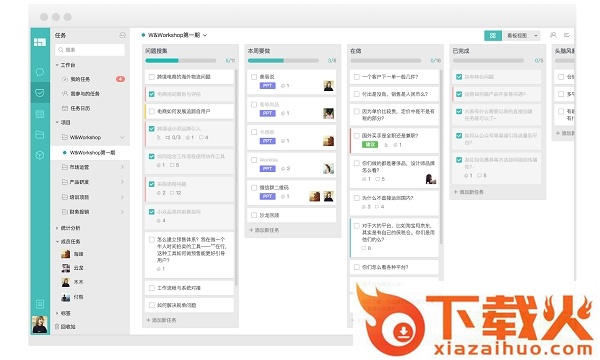Check the 一个客户下一单一般几件 task checkbox
Image resolution: width=600 pixels, height=360 pixels.
click(x=357, y=77)
